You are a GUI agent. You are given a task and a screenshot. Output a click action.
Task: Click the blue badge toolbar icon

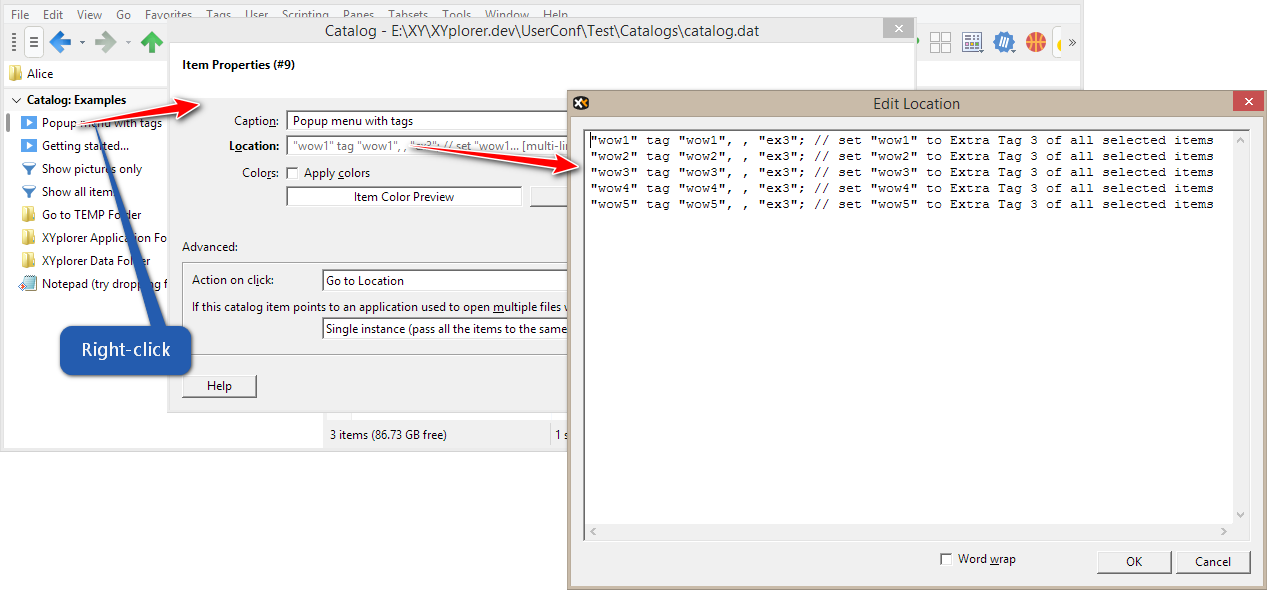coord(1004,42)
